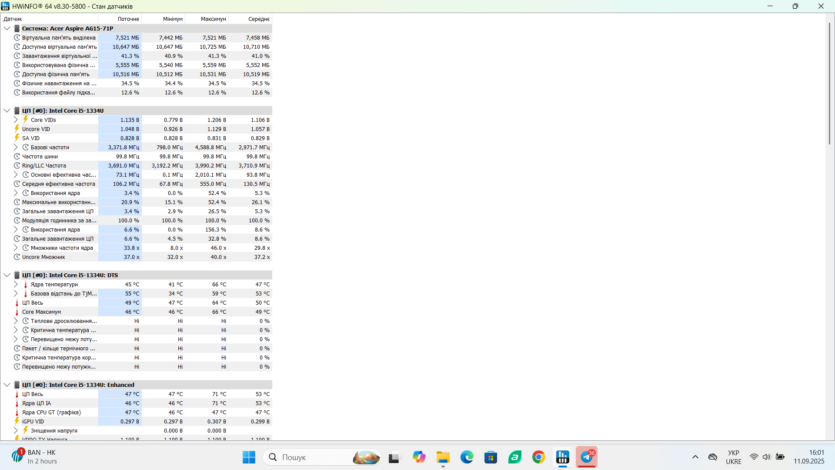
Task: Click the clock icon beside Модуляція годинника
Action: 17,220
